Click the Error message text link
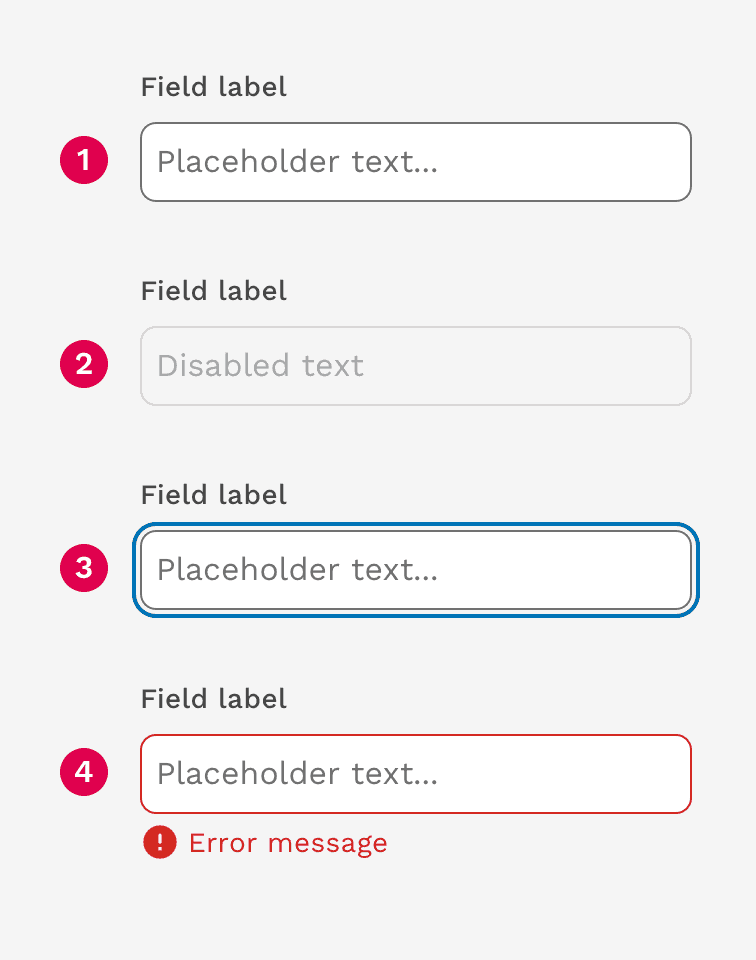 (288, 843)
